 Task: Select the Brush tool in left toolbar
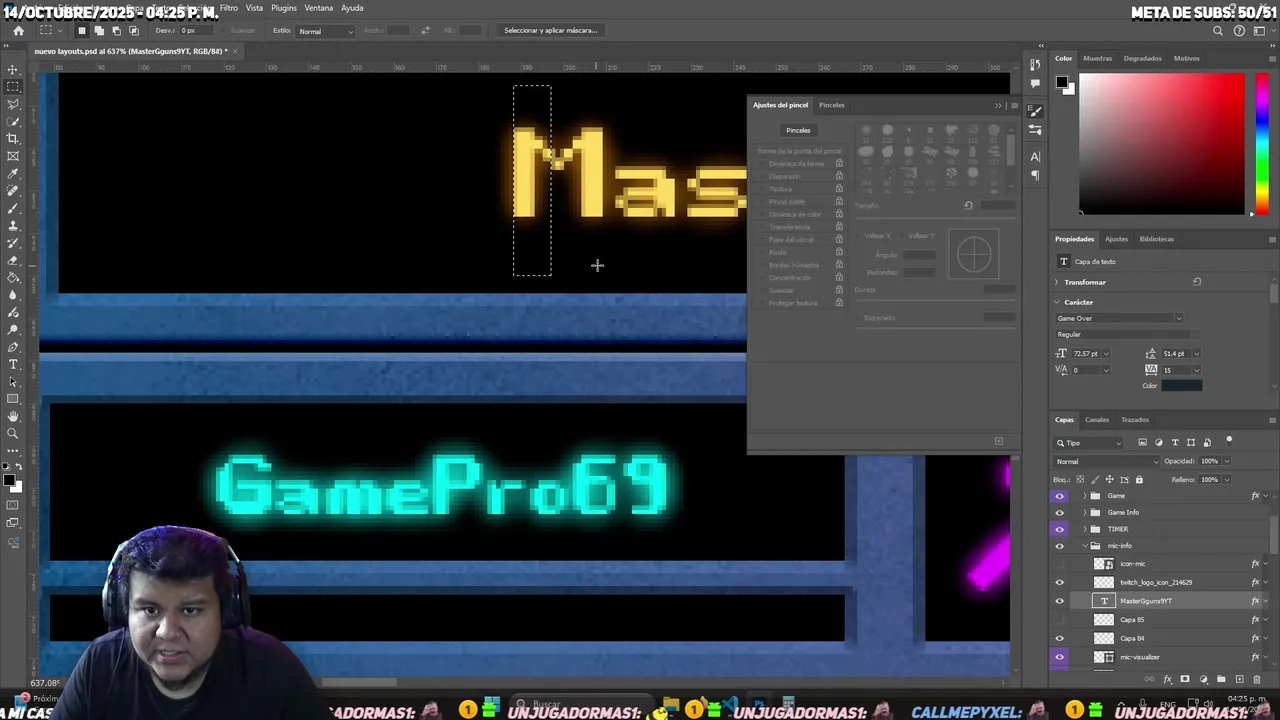point(13,209)
